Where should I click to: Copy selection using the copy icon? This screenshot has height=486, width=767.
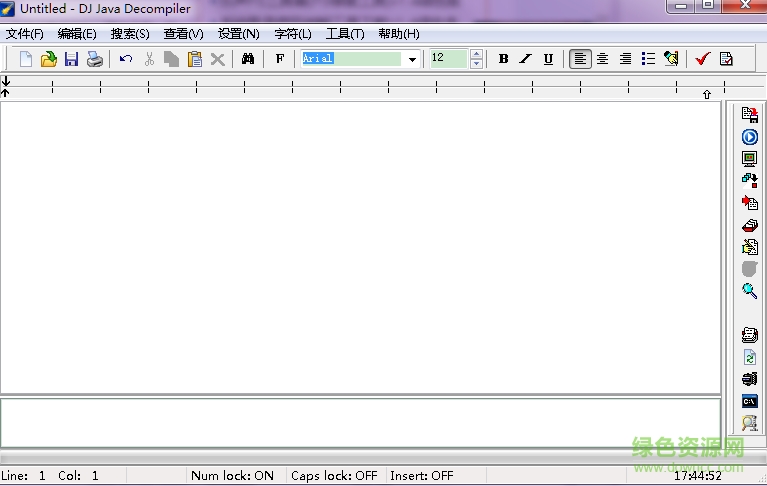point(171,59)
